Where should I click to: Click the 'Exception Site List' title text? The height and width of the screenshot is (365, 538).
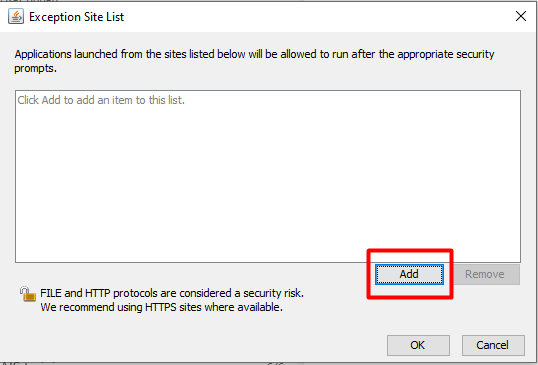[77, 17]
